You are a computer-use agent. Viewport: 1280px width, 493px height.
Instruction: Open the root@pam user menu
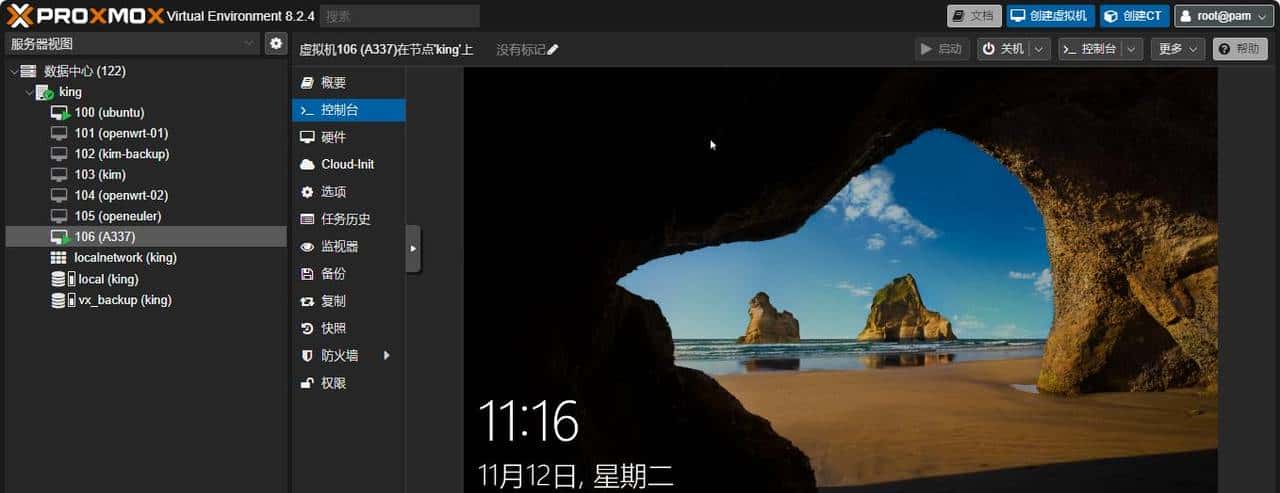tap(1224, 16)
